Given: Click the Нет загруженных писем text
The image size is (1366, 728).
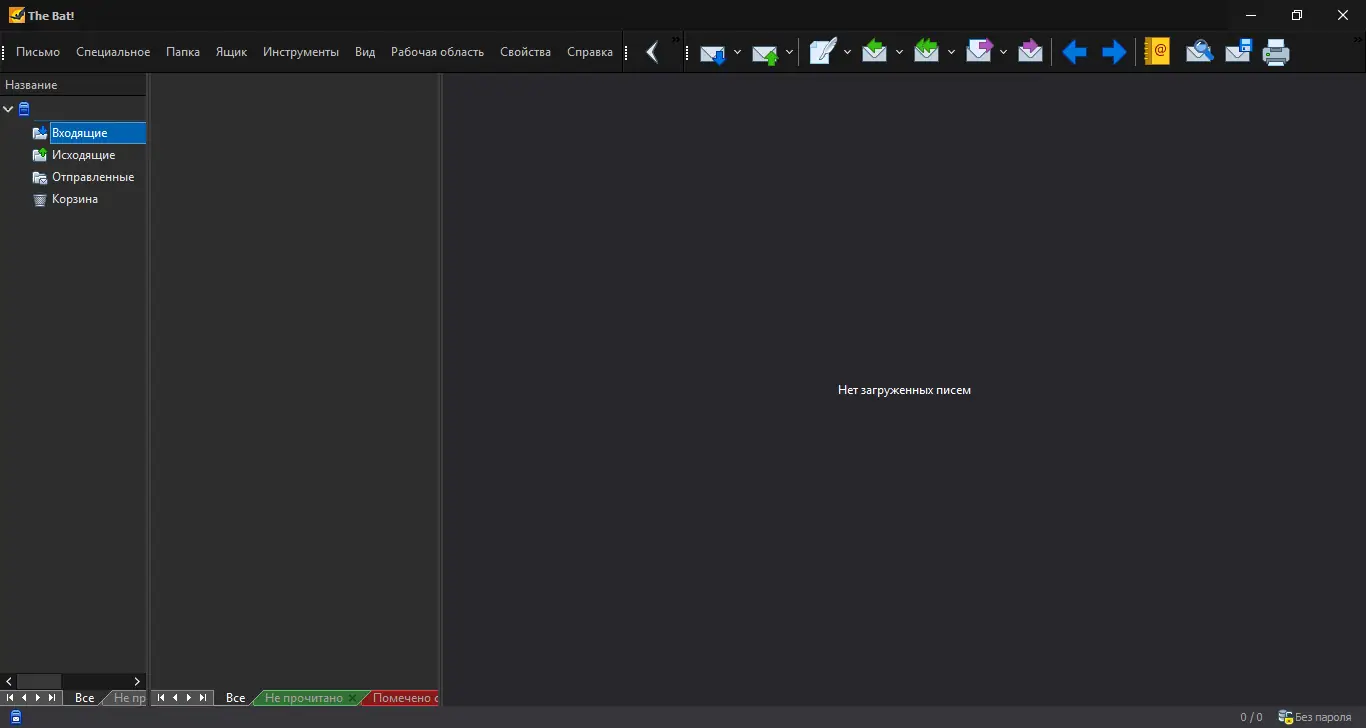Looking at the screenshot, I should (904, 390).
